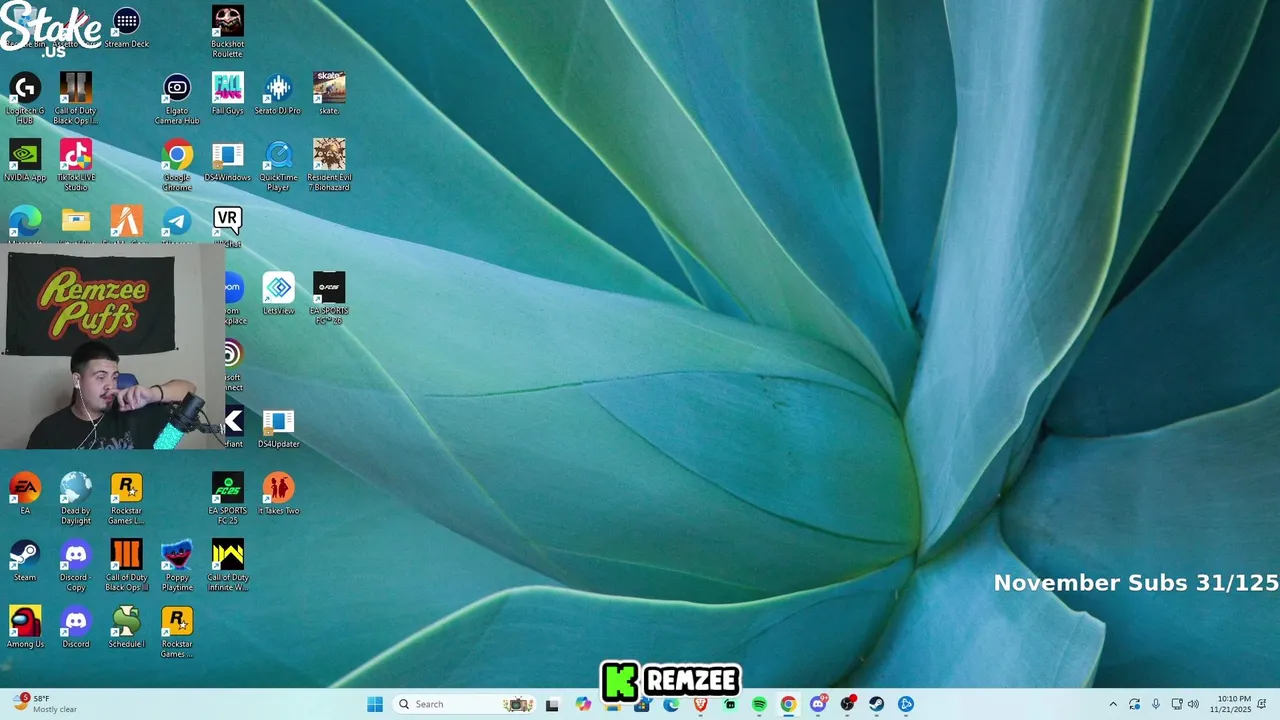Launch EA SPORTS FC 26 shortcut
The height and width of the screenshot is (720, 1280).
click(x=329, y=299)
